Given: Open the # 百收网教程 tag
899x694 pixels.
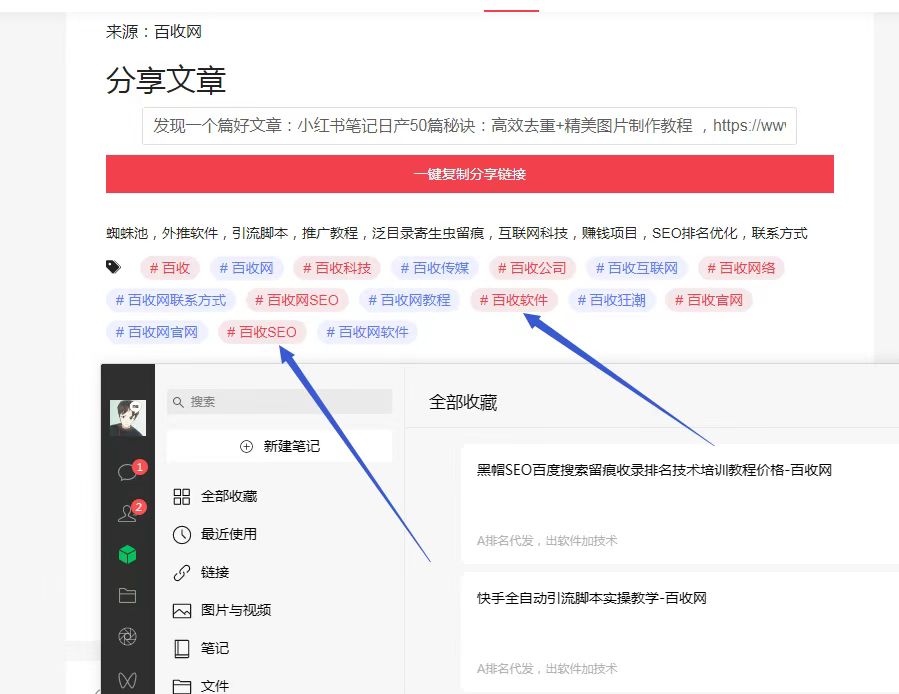Looking at the screenshot, I should click(409, 300).
